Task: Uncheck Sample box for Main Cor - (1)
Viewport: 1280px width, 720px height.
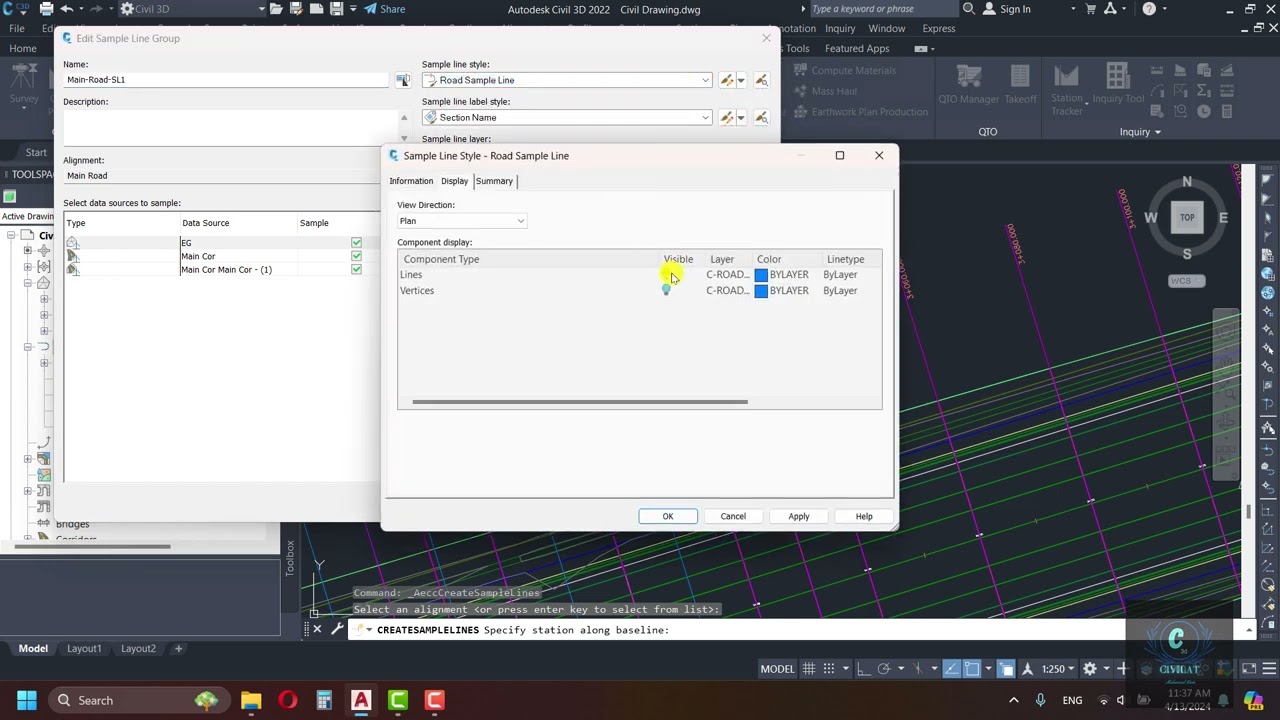Action: tap(356, 269)
